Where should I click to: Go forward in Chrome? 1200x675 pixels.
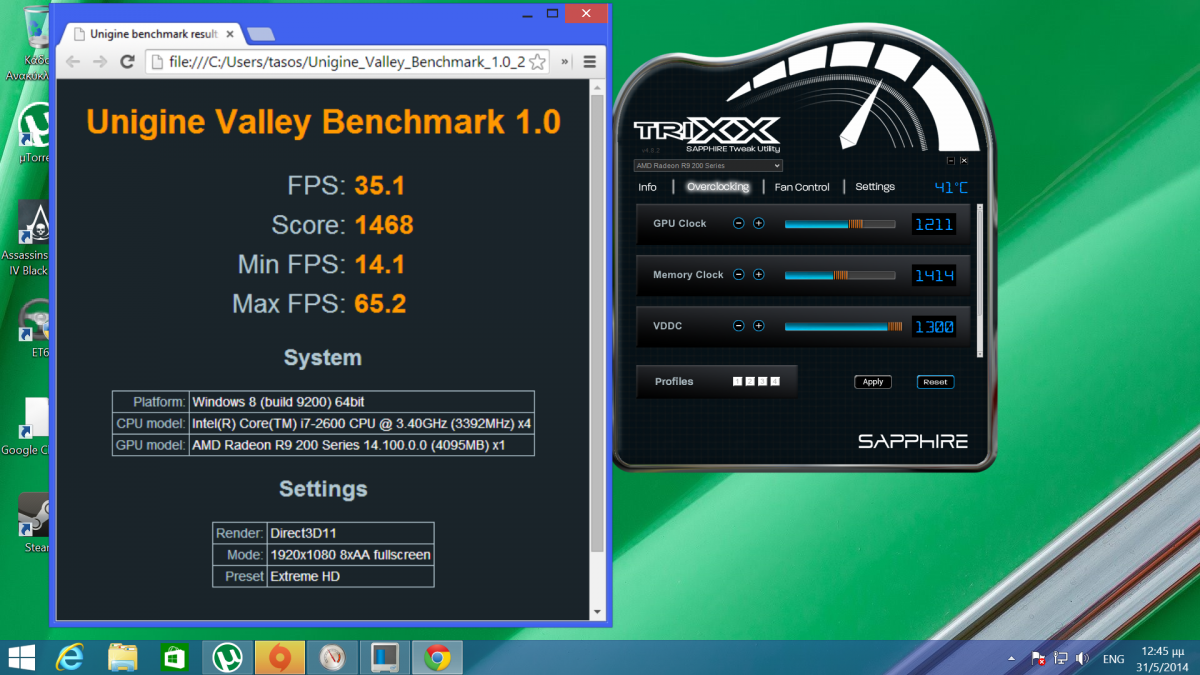pos(100,62)
